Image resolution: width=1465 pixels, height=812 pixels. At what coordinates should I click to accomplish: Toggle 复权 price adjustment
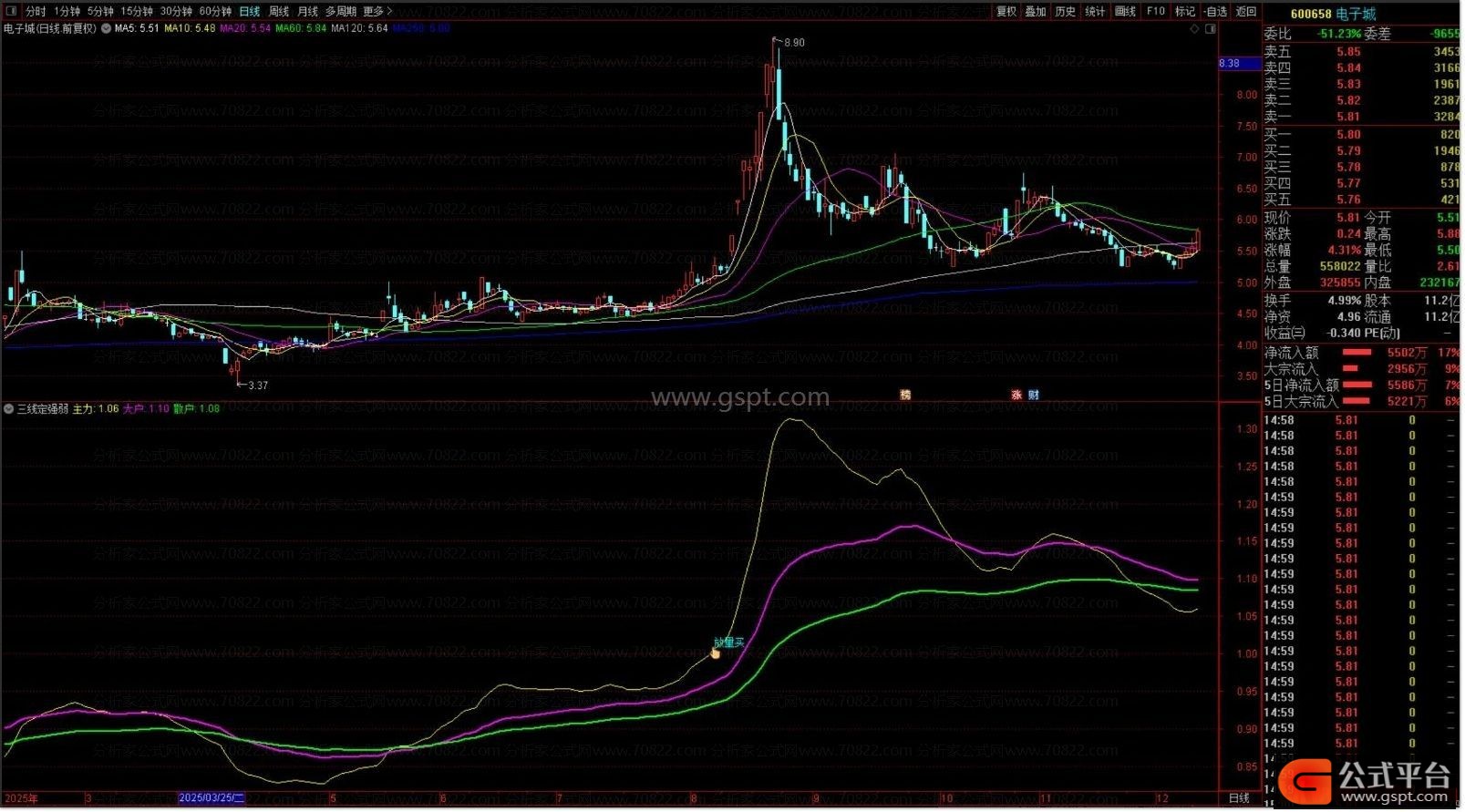point(1006,11)
